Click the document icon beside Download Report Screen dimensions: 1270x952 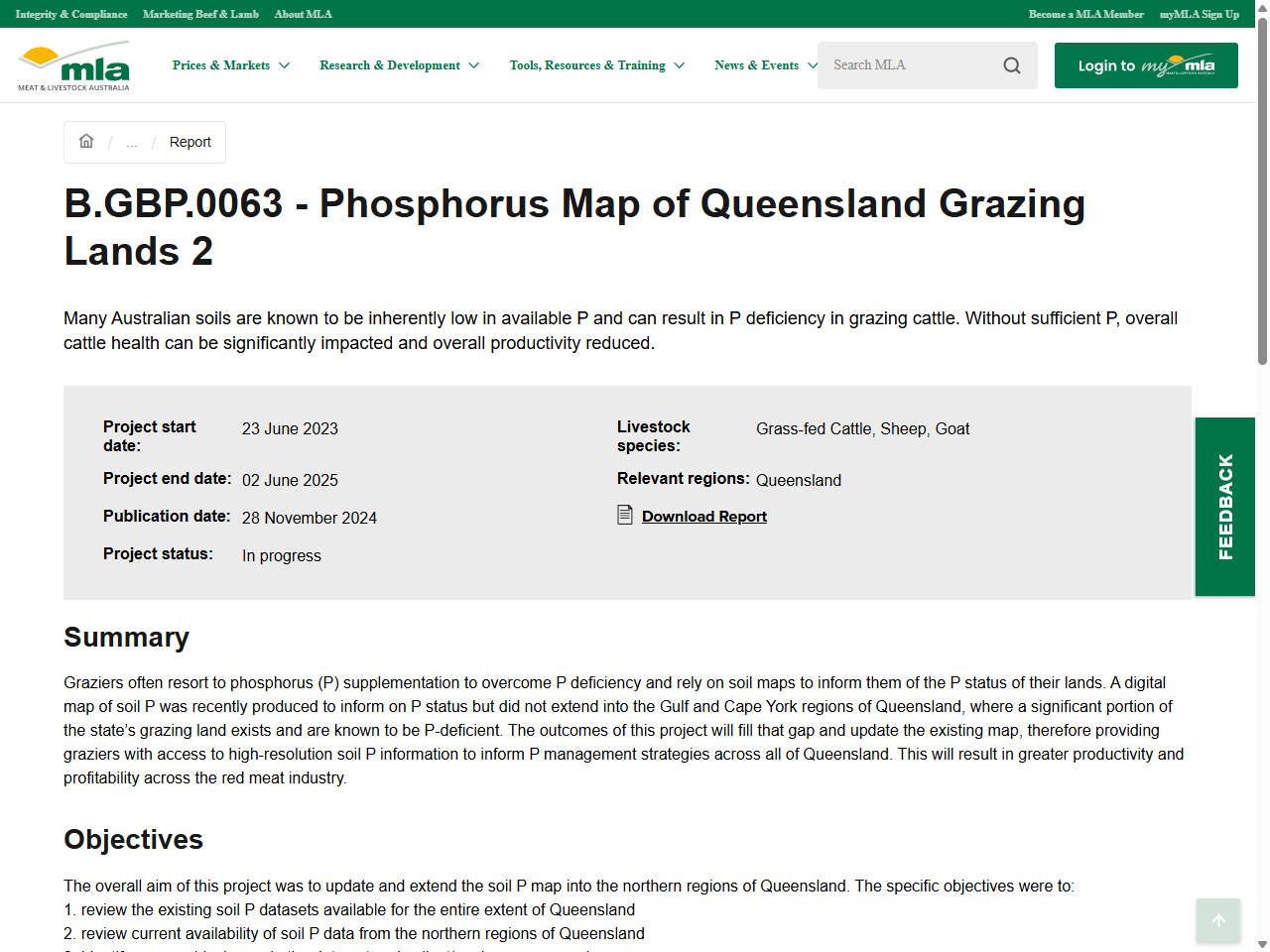pyautogui.click(x=625, y=515)
